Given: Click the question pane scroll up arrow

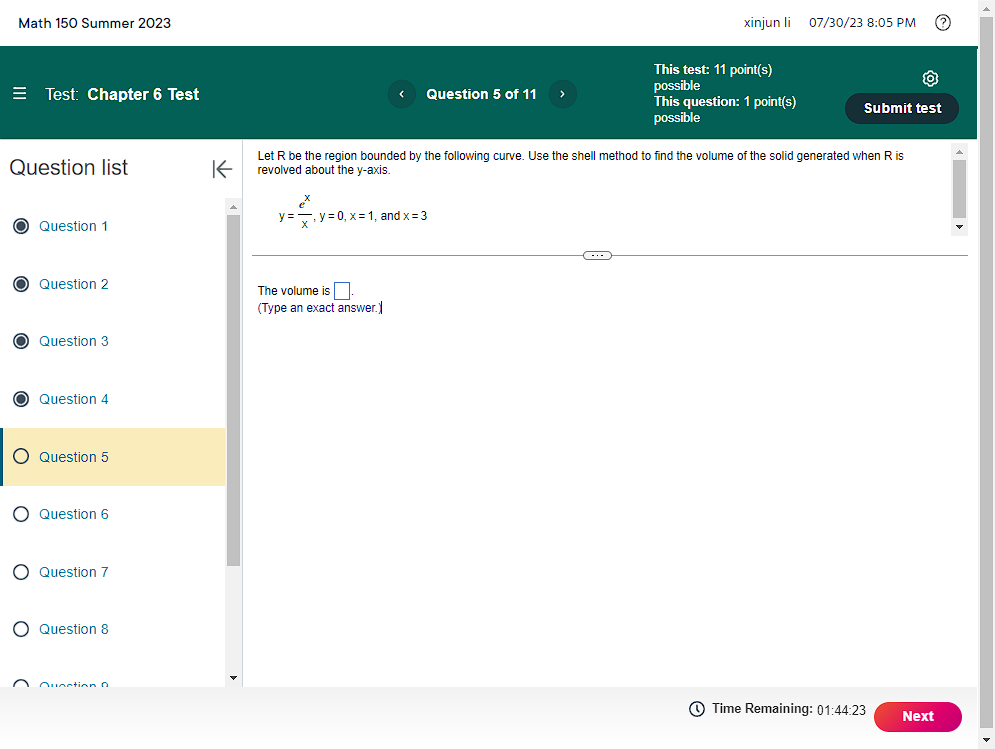Looking at the screenshot, I should [x=959, y=151].
